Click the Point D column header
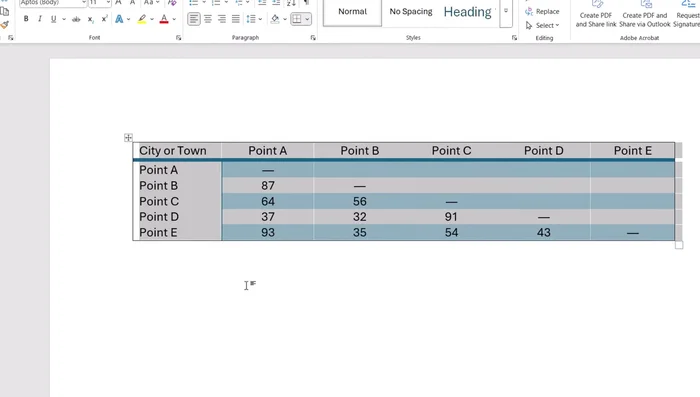Screen dimensions: 700x397 543,151
